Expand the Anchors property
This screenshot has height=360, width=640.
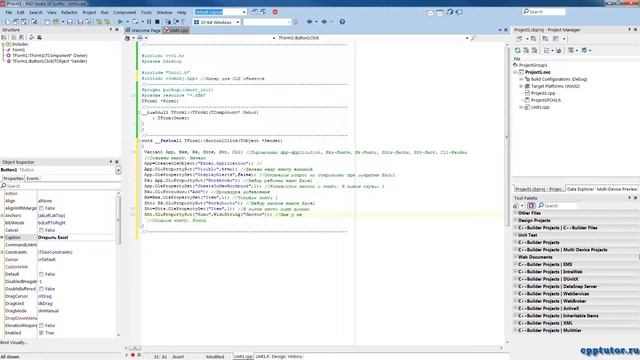click(2, 216)
